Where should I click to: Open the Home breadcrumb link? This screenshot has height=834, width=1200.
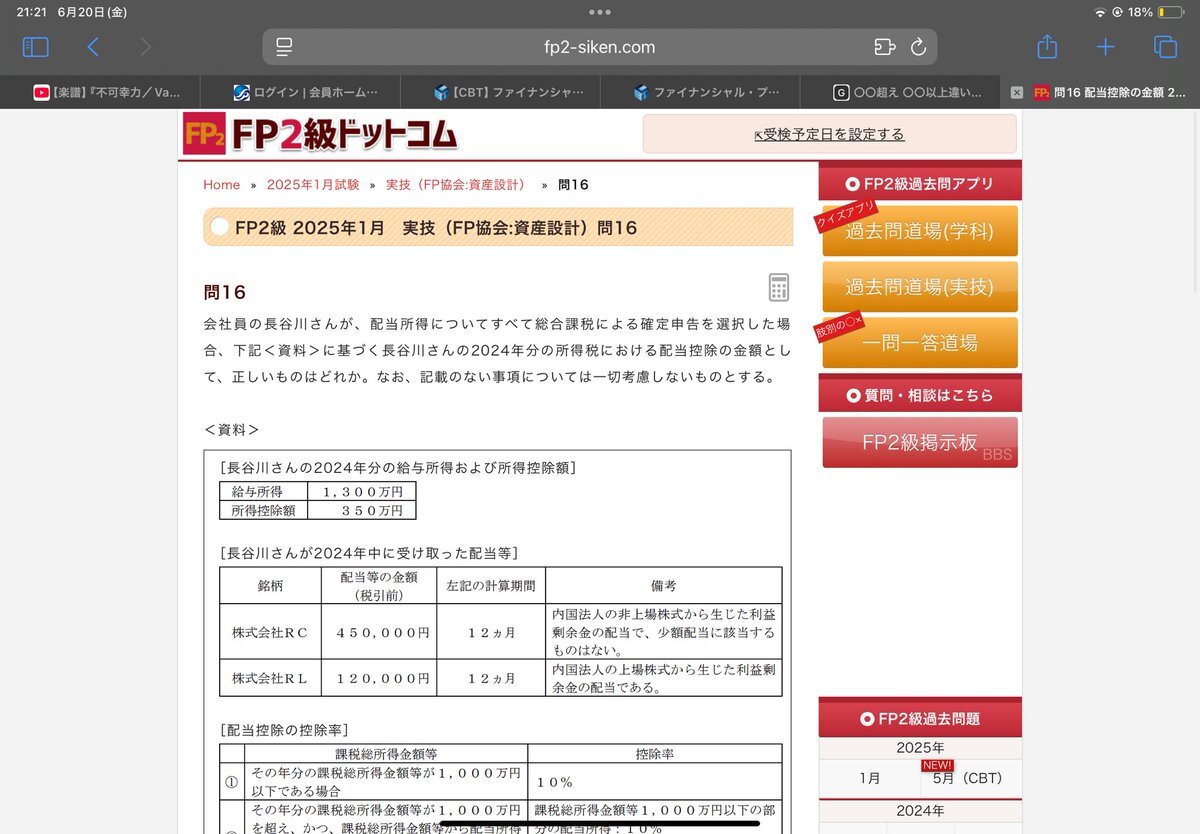[x=221, y=185]
